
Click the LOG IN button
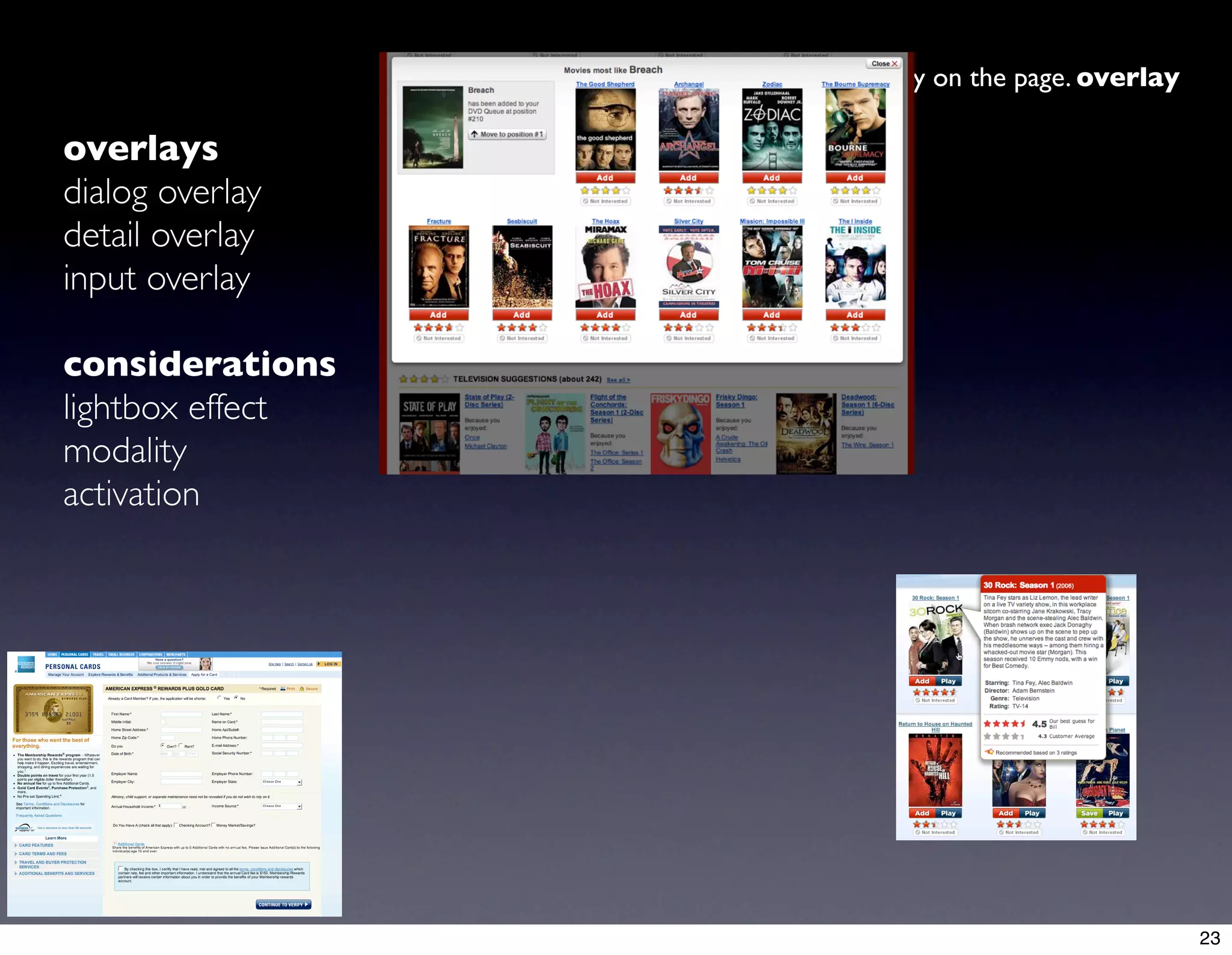tap(328, 664)
